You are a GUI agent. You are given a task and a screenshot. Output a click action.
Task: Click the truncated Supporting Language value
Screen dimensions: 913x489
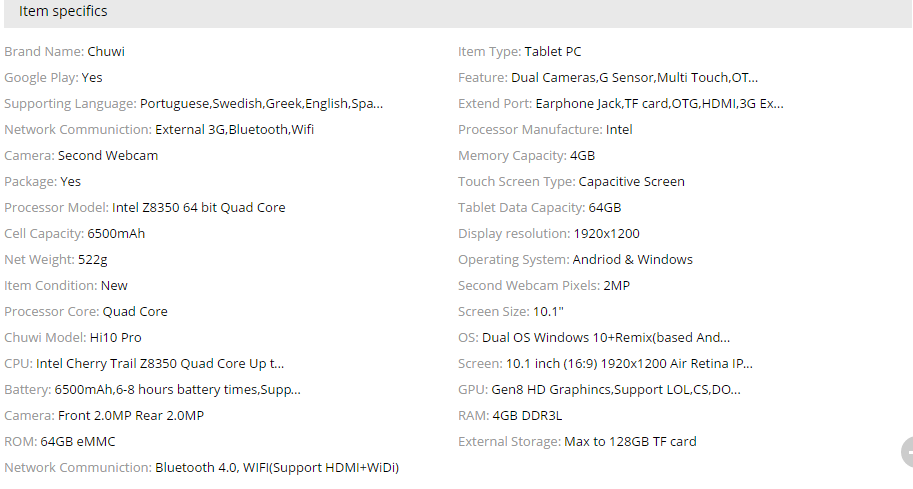coord(261,104)
